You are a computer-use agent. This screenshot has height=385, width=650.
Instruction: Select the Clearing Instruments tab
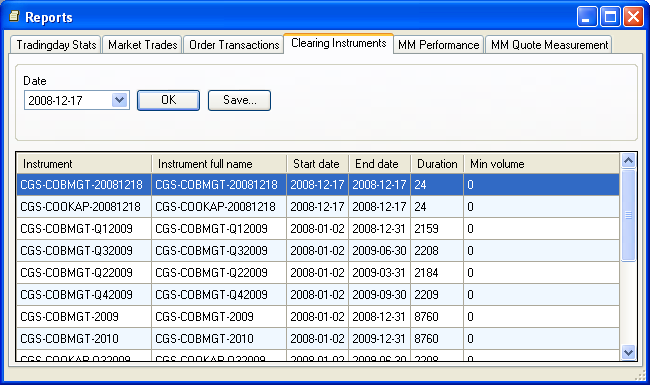[339, 43]
